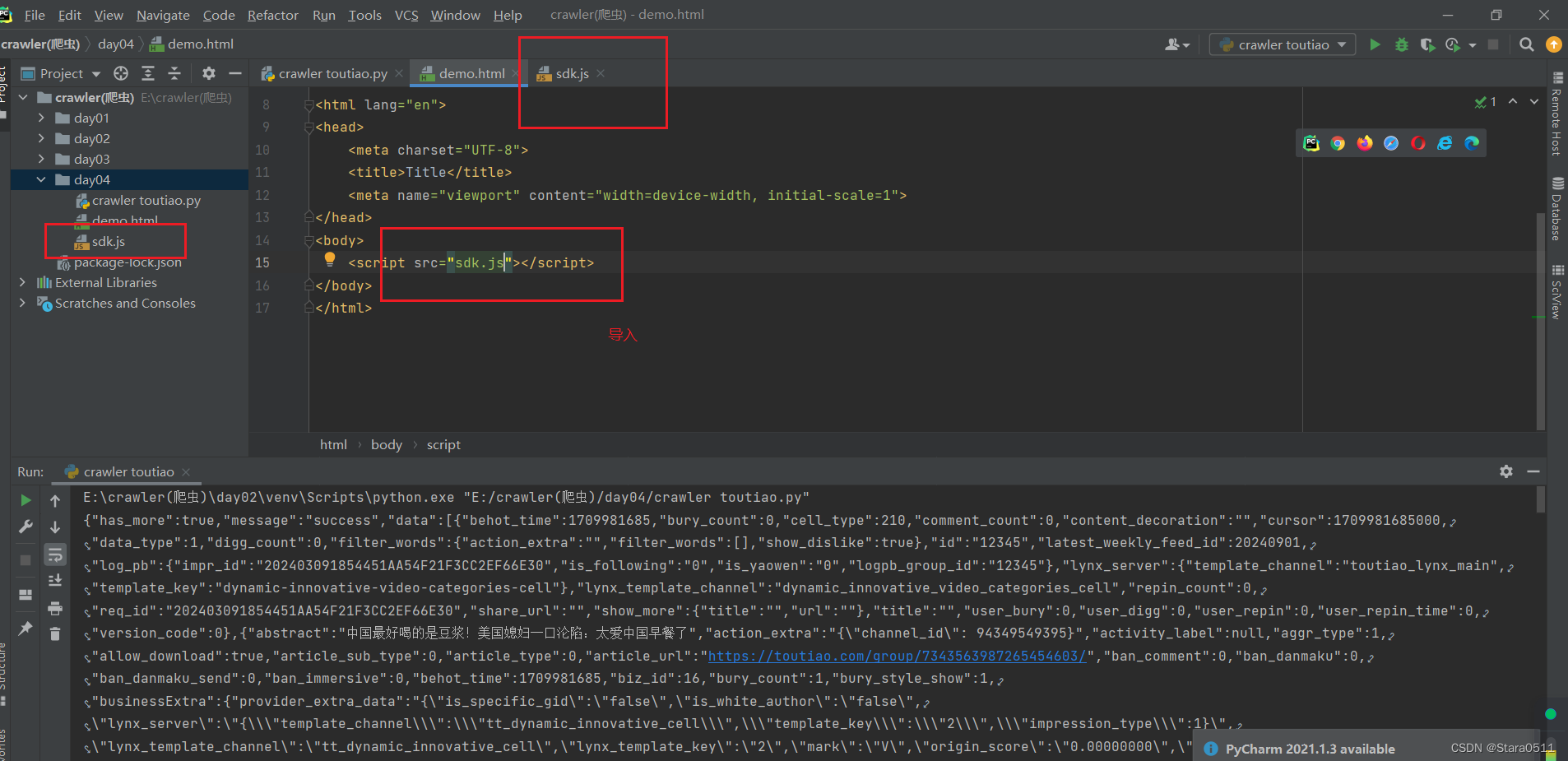Go to previous highlighted problem arrow
1568x761 pixels.
point(1513,101)
